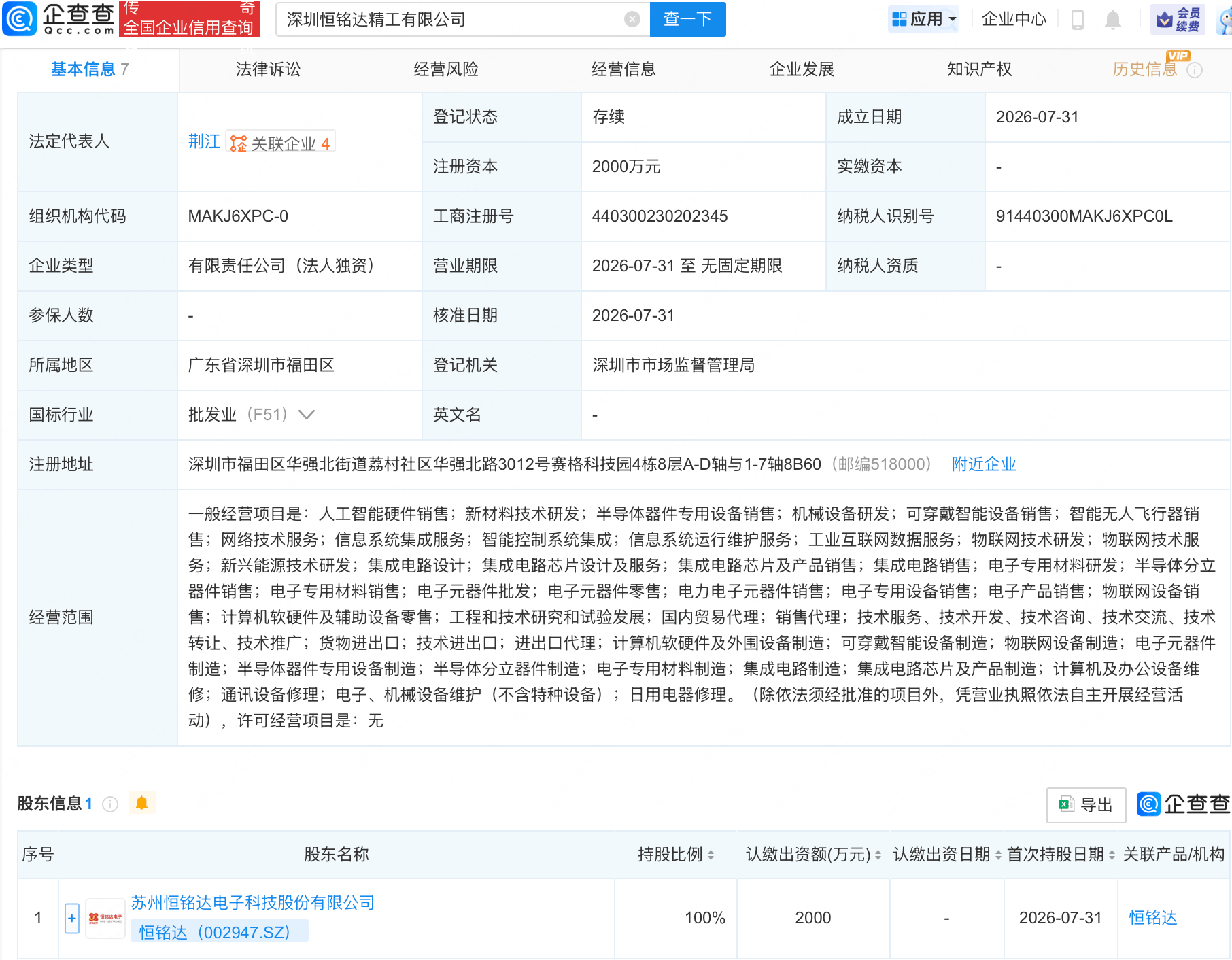Viewport: 1232px width, 960px height.
Task: Click registration number 440300230202345
Action: [x=660, y=216]
